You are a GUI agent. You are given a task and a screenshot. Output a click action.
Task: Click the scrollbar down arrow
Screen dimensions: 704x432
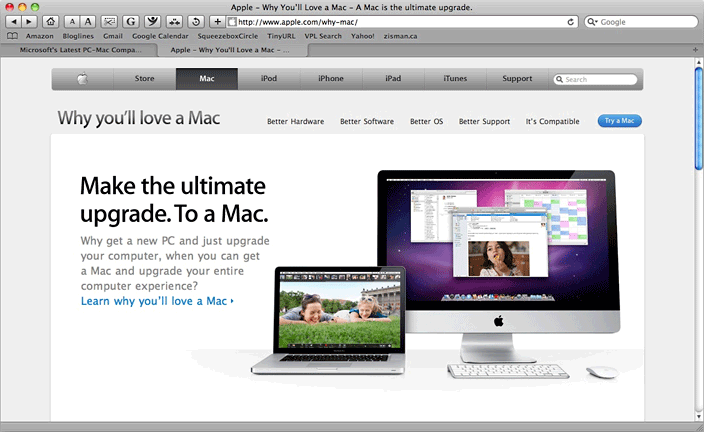pyautogui.click(x=699, y=416)
